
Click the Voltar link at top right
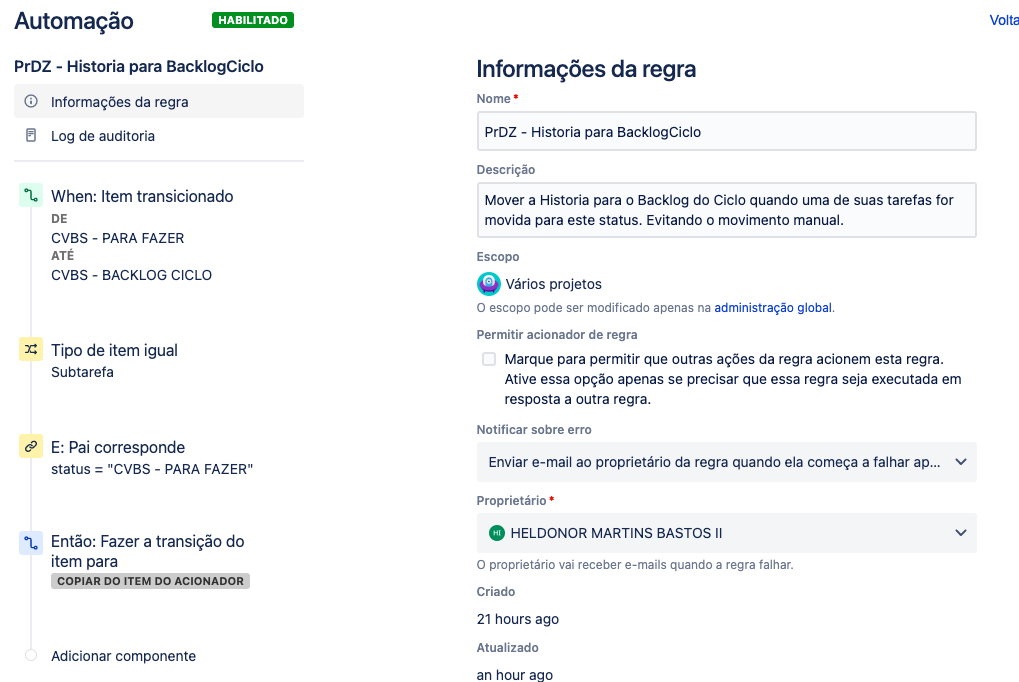coord(1004,20)
